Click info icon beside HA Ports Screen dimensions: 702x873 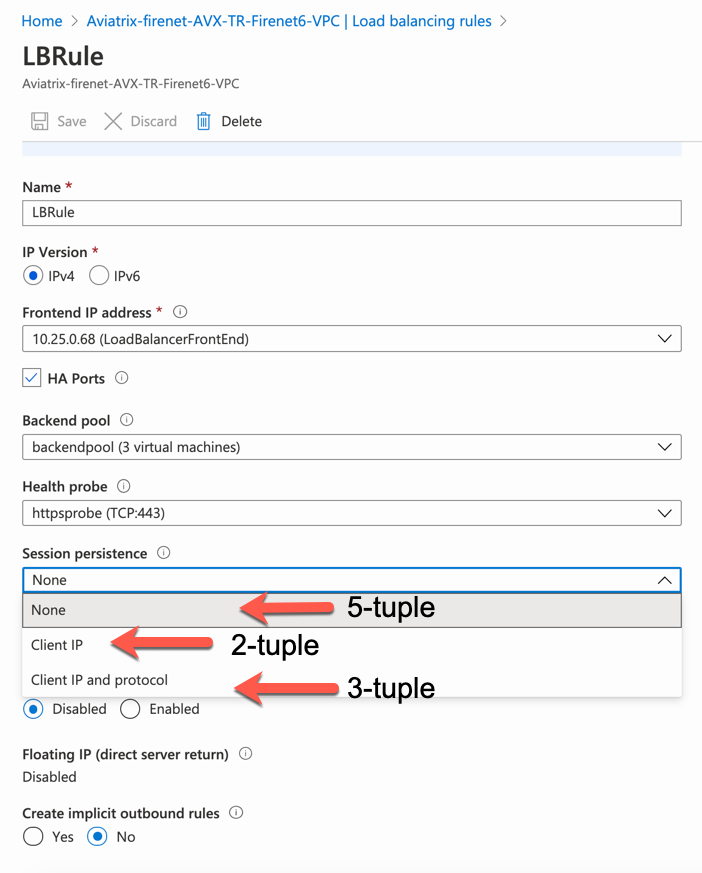tap(122, 379)
